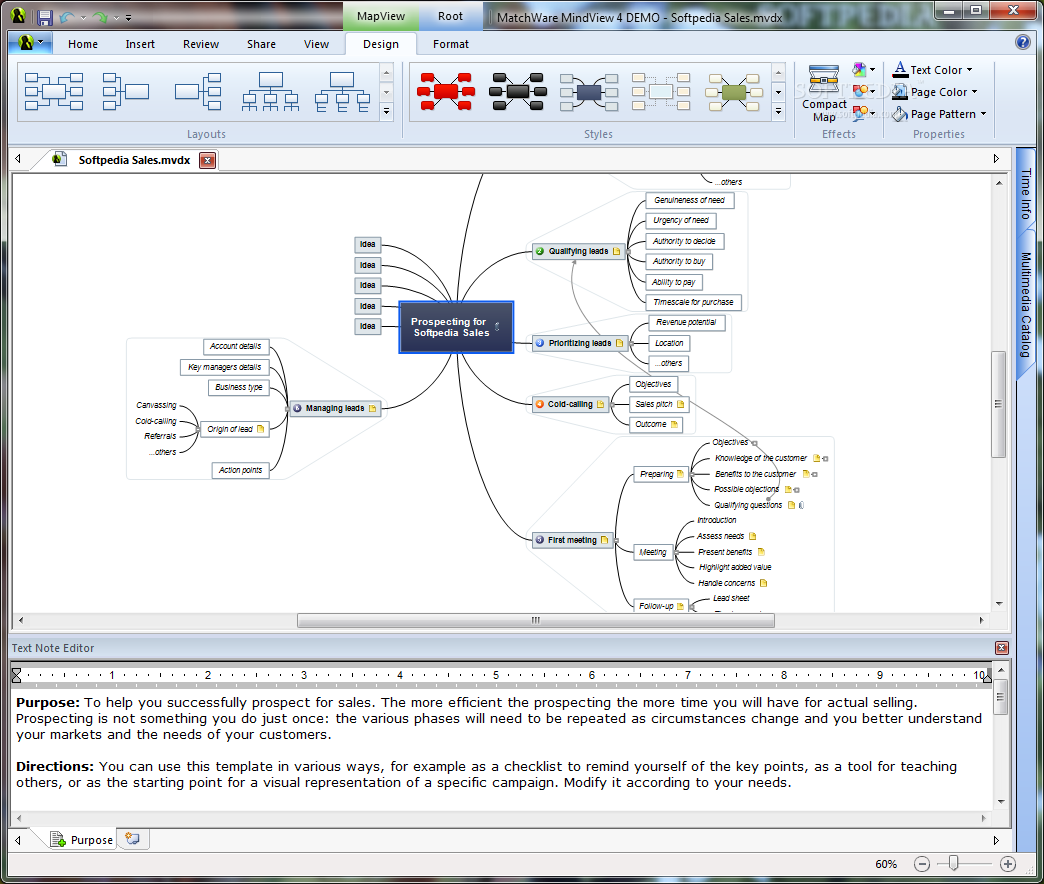
Task: Open the View ribbon tab
Action: coord(316,44)
